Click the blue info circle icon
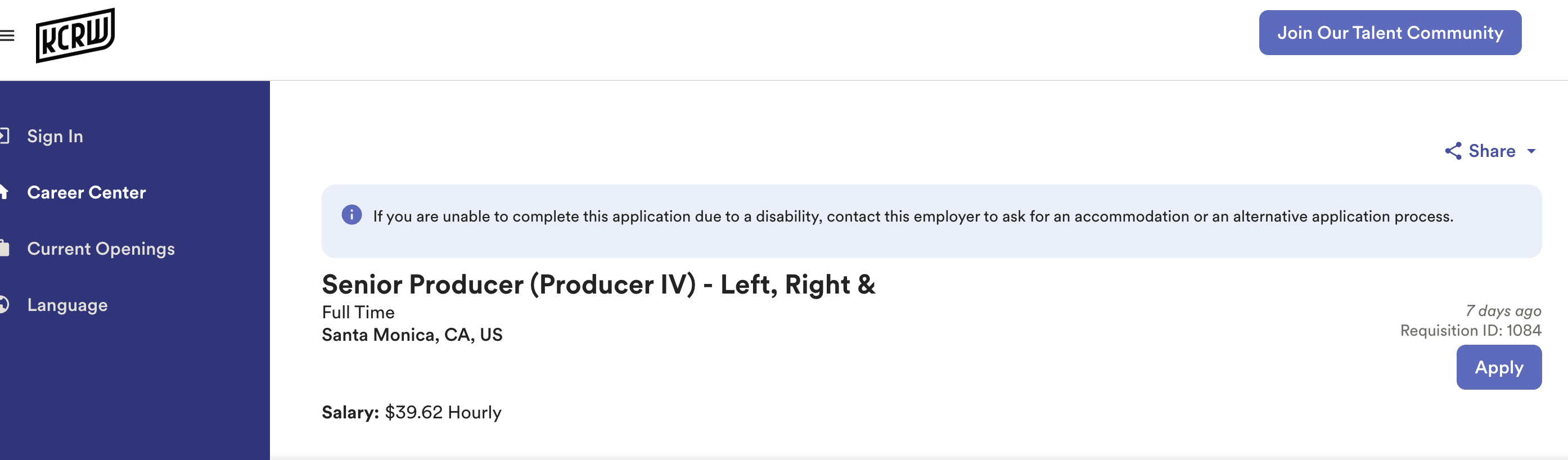The width and height of the screenshot is (1568, 460). tap(351, 215)
